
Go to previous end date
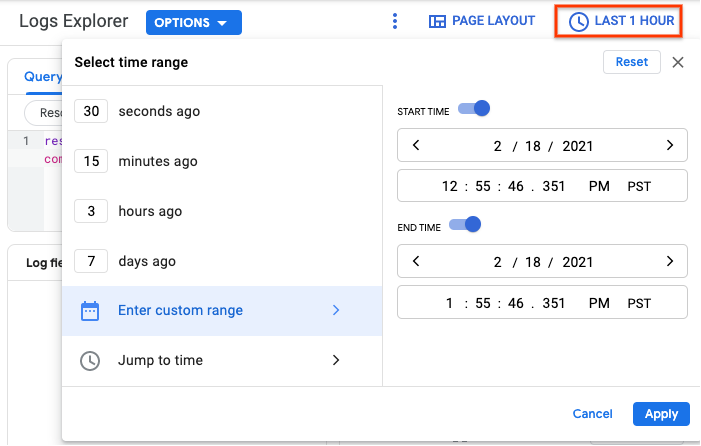pyautogui.click(x=416, y=262)
